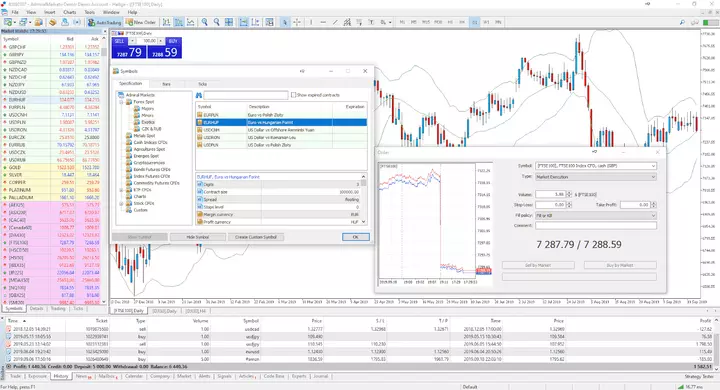Viewport: 720px width, 390px height.
Task: Open the Symbol dropdown in Order window
Action: (x=596, y=166)
